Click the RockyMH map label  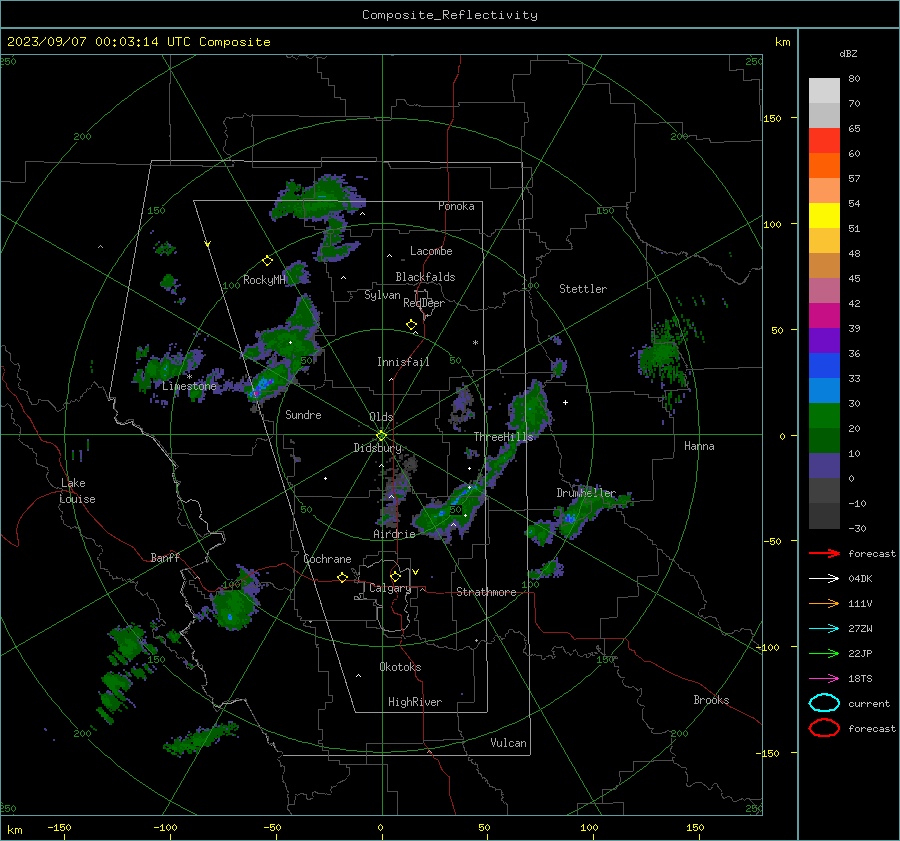(x=264, y=280)
